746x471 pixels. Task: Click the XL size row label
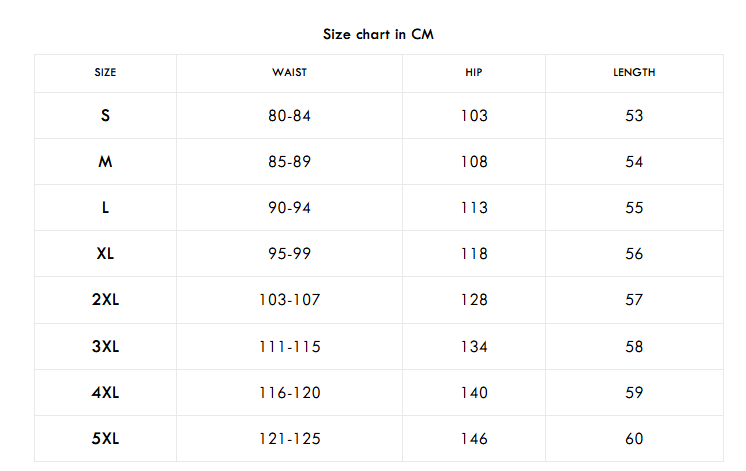click(x=105, y=254)
